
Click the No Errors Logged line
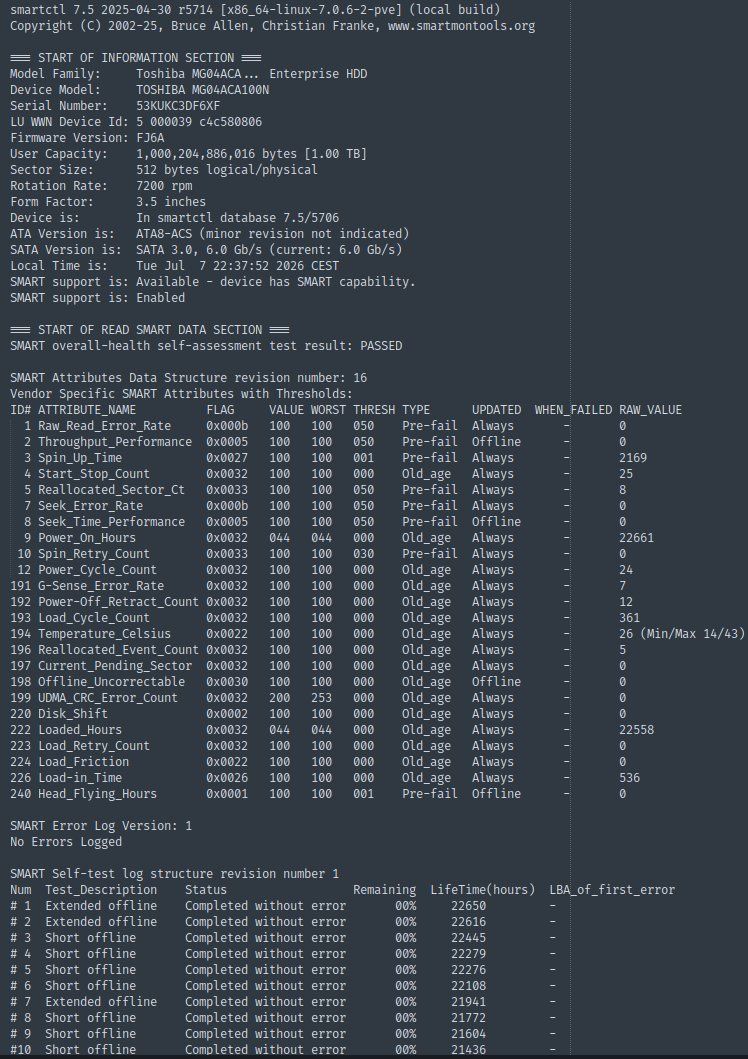(66, 842)
